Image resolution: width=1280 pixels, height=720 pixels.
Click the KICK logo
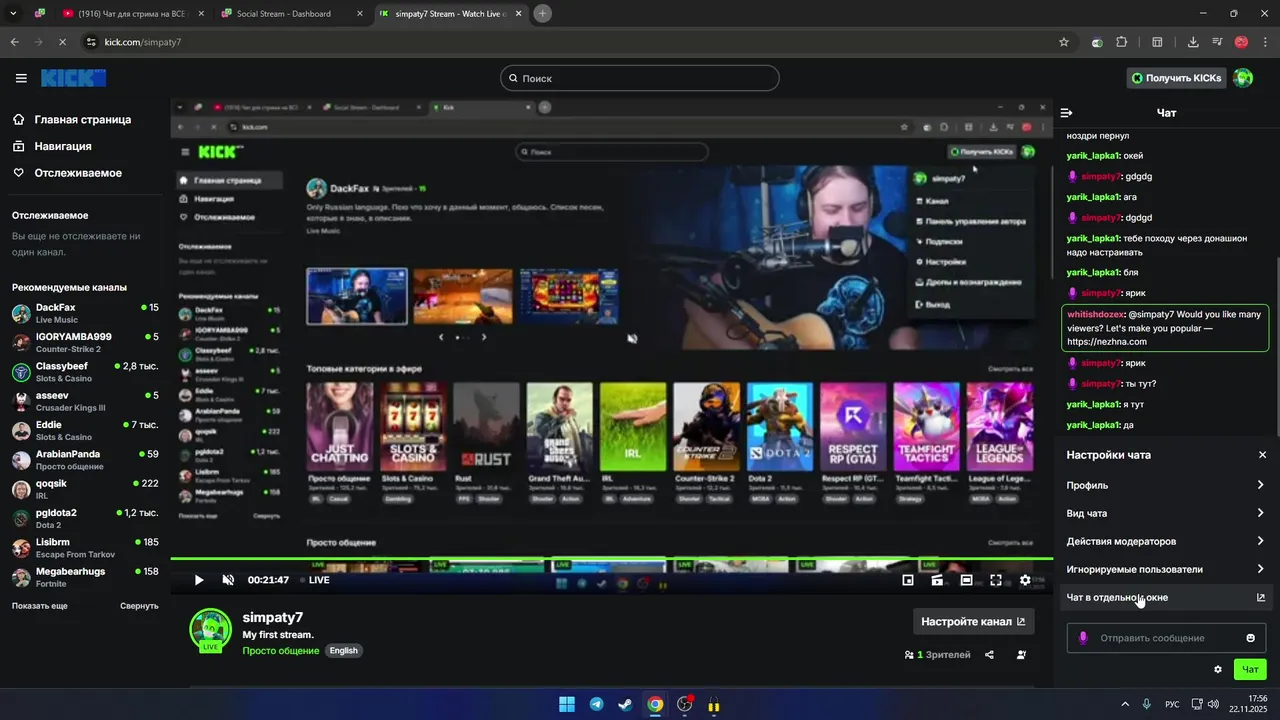click(x=73, y=78)
